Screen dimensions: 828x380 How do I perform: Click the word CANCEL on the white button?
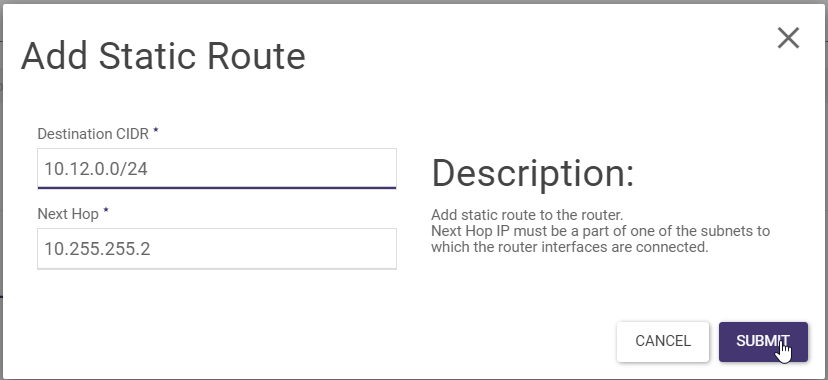point(663,341)
